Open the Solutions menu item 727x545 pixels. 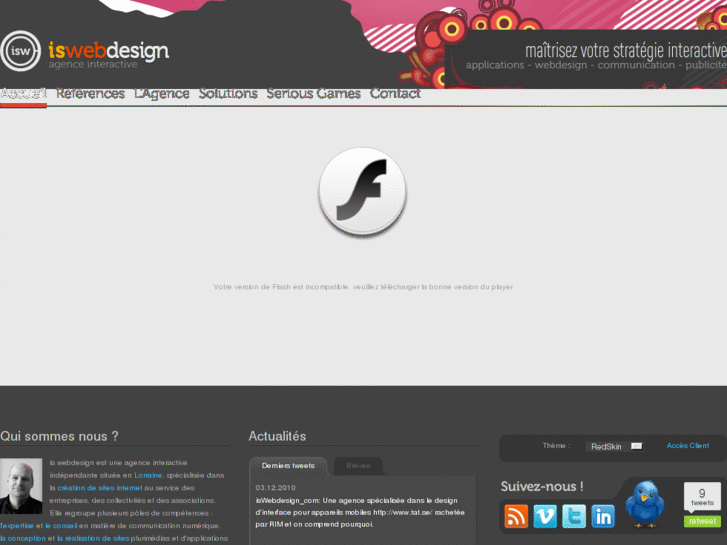coord(228,94)
